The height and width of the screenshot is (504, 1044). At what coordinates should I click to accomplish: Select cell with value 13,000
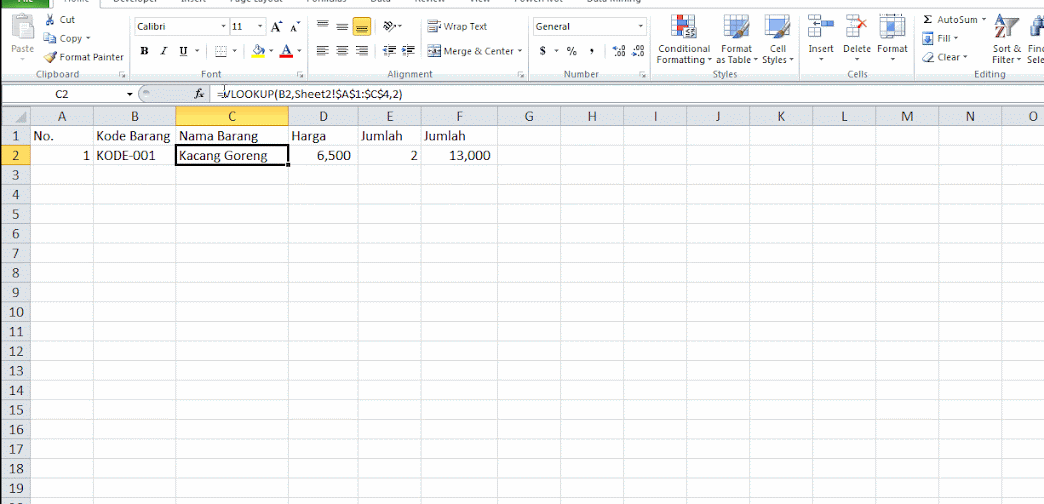pyautogui.click(x=459, y=156)
